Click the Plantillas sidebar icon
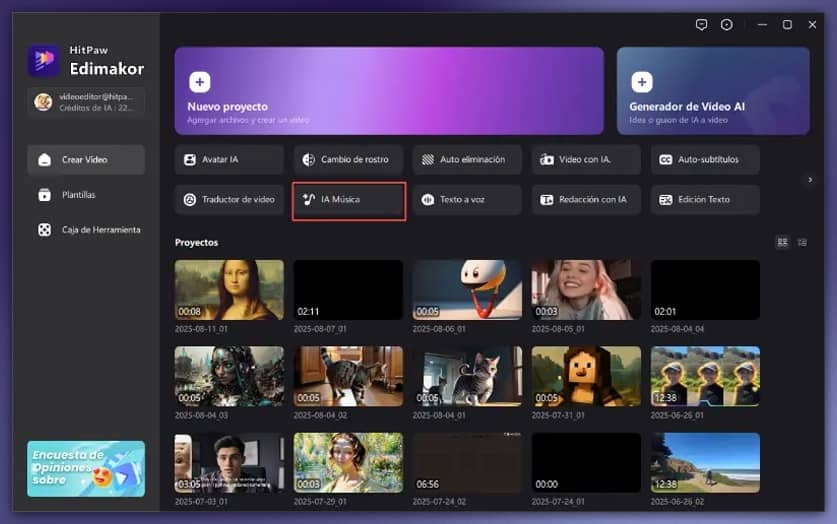Screen dimensions: 837x524 44,195
